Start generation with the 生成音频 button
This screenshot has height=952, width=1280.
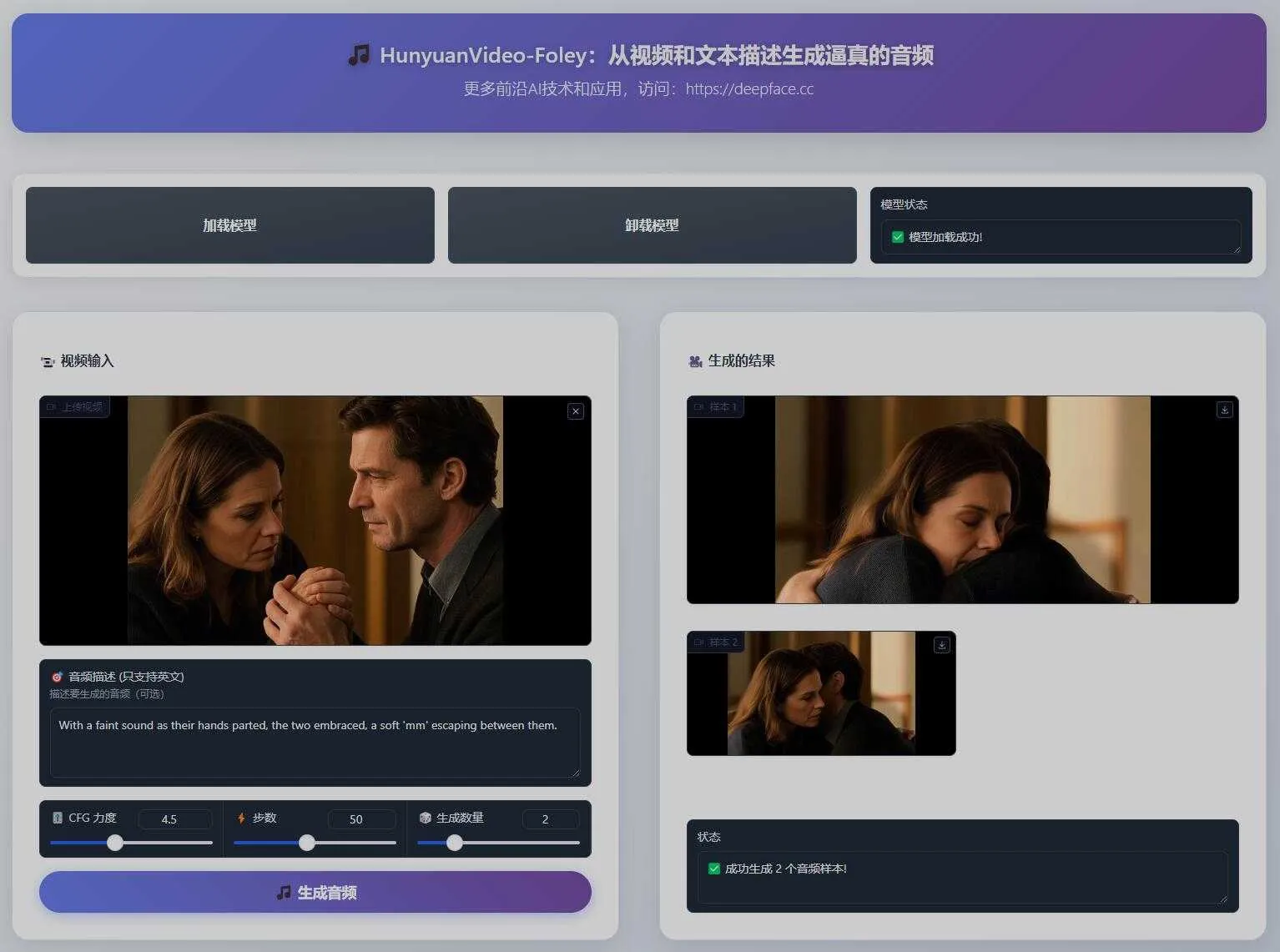315,893
